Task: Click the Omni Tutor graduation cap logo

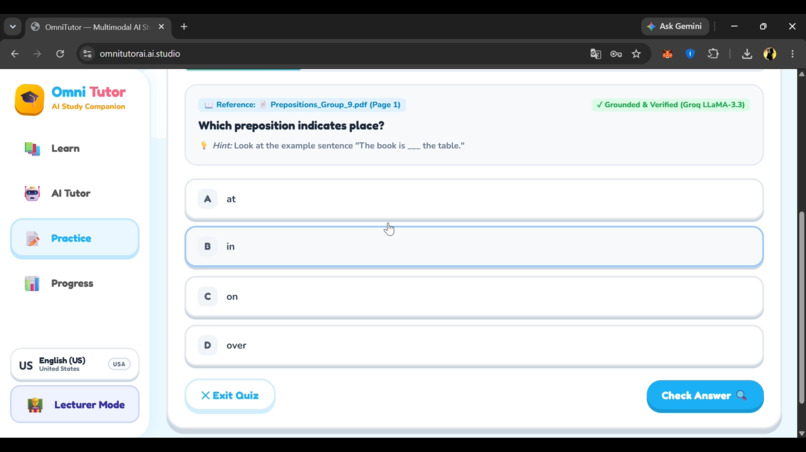Action: pyautogui.click(x=29, y=99)
